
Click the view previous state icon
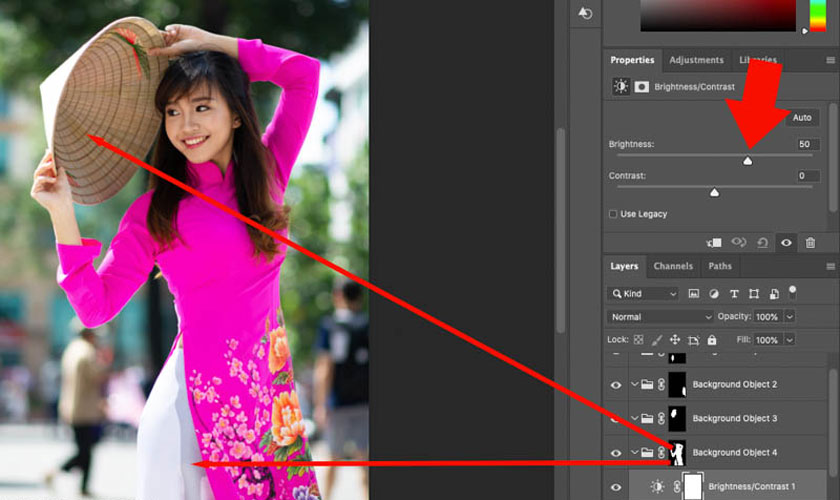coord(739,243)
